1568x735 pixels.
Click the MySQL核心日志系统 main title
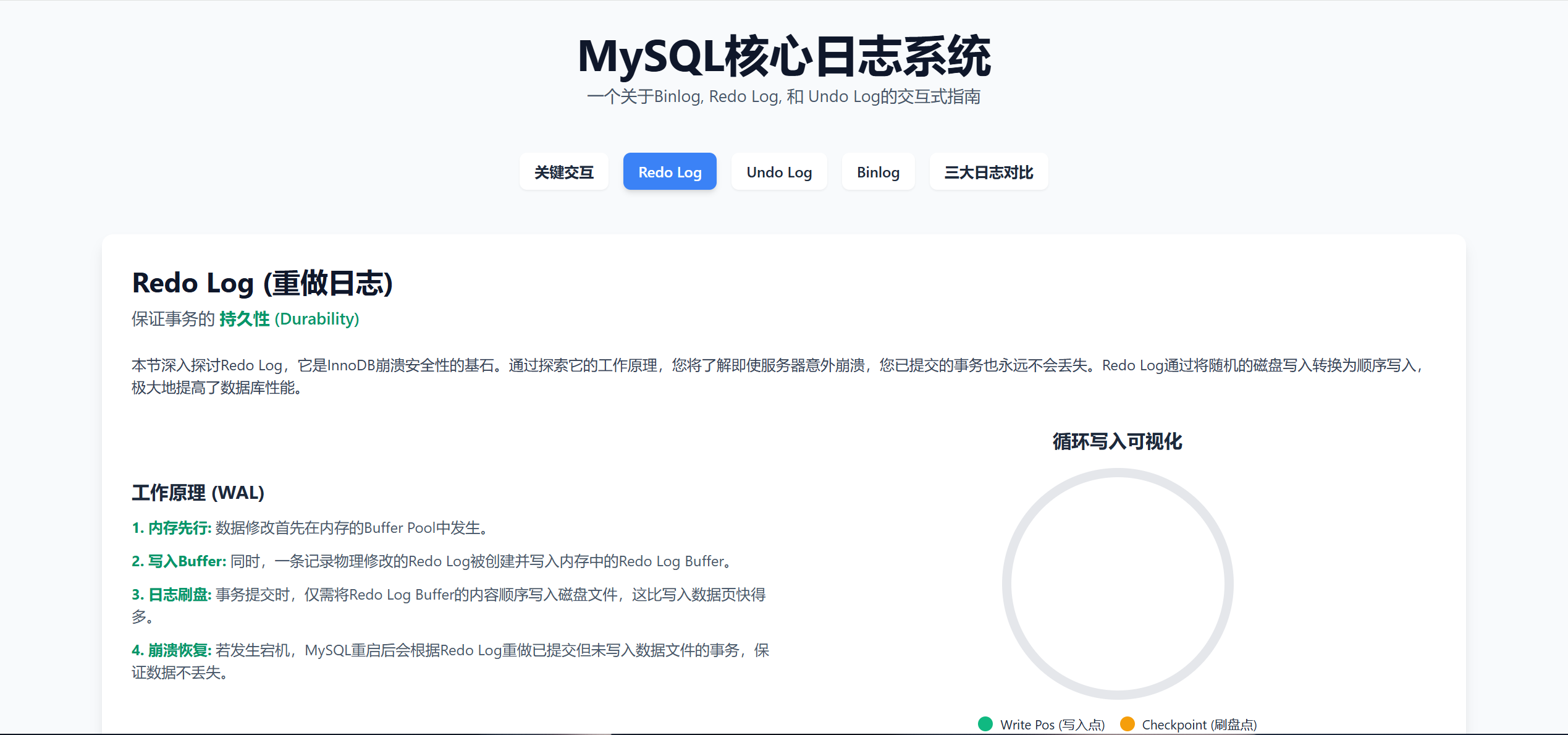[x=784, y=57]
